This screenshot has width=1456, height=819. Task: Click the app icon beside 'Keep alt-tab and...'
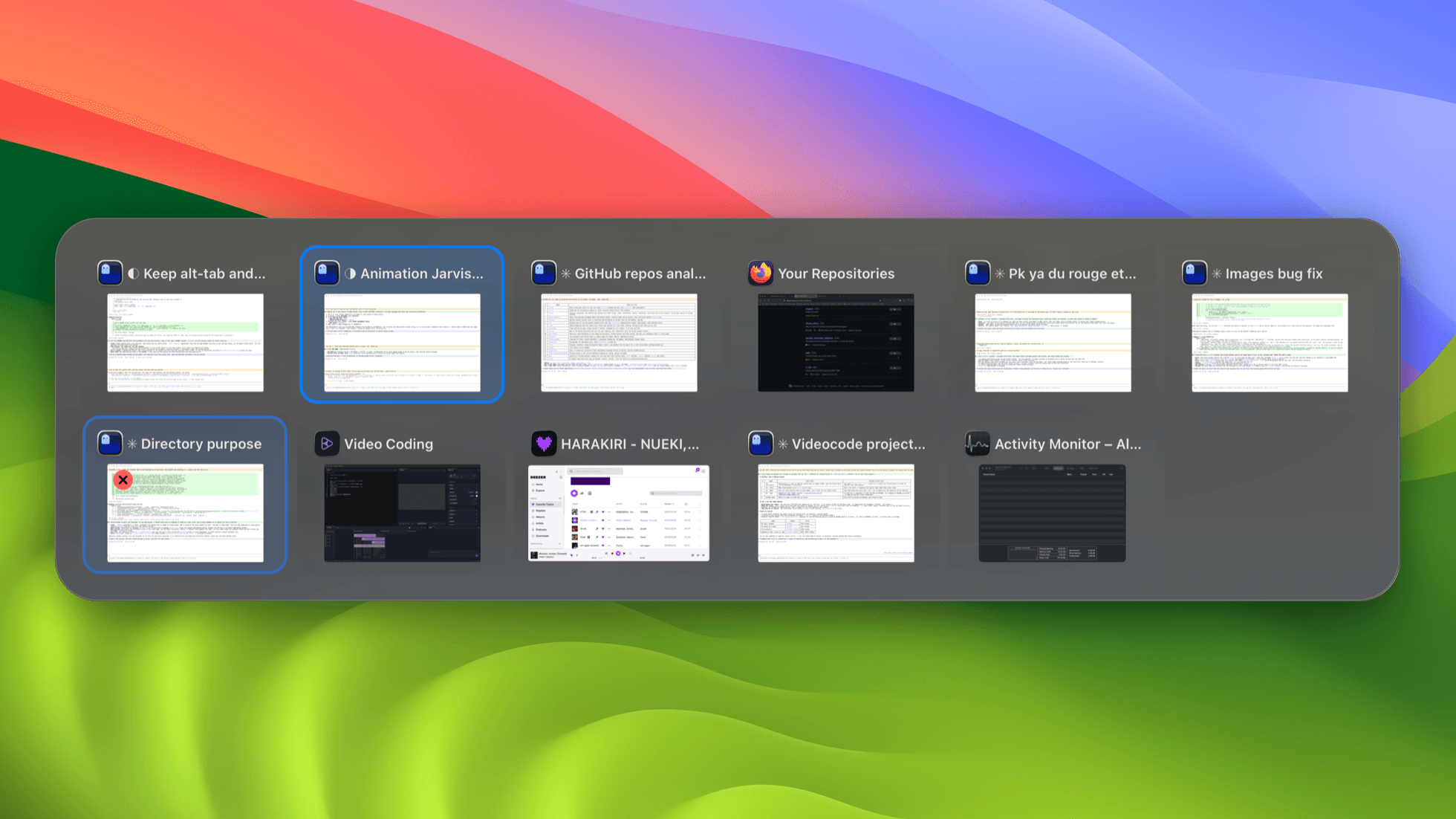(x=110, y=273)
